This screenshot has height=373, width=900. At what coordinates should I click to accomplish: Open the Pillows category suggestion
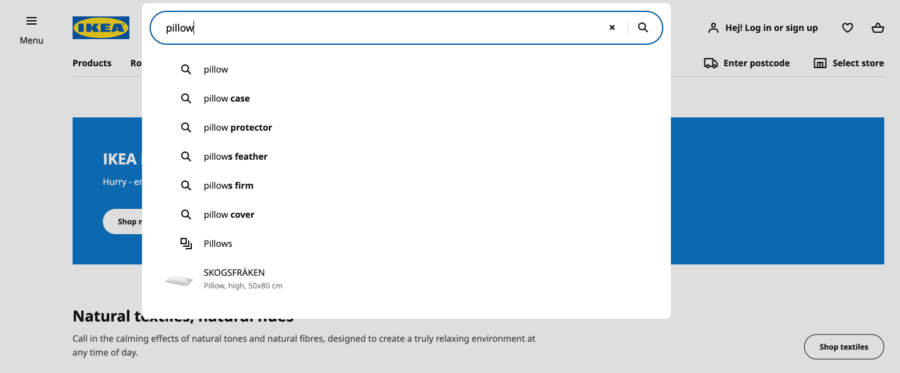406,243
